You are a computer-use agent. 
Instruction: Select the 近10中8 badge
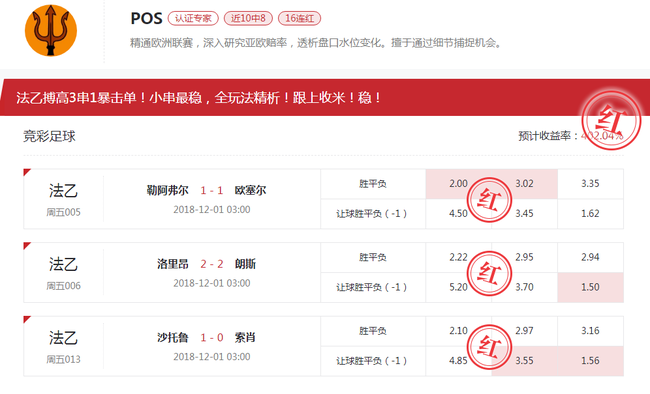pos(248,18)
